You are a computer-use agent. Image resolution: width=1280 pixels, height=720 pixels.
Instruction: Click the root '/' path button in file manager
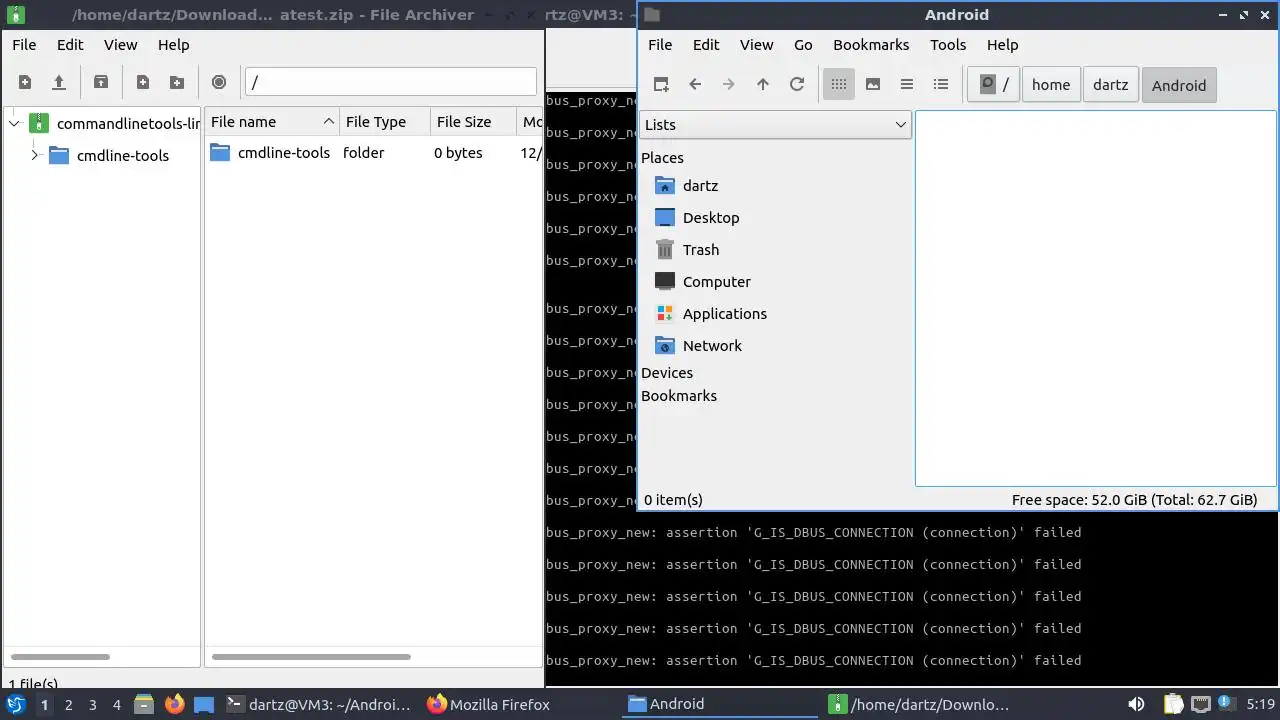[993, 84]
